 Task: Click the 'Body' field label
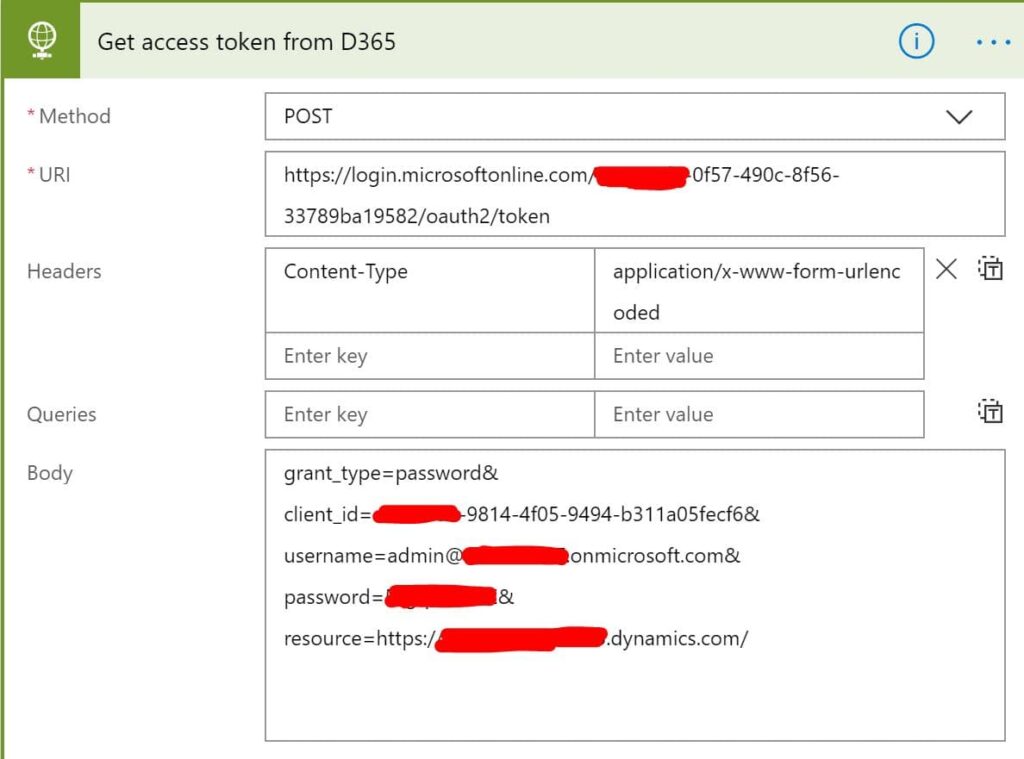click(x=50, y=473)
